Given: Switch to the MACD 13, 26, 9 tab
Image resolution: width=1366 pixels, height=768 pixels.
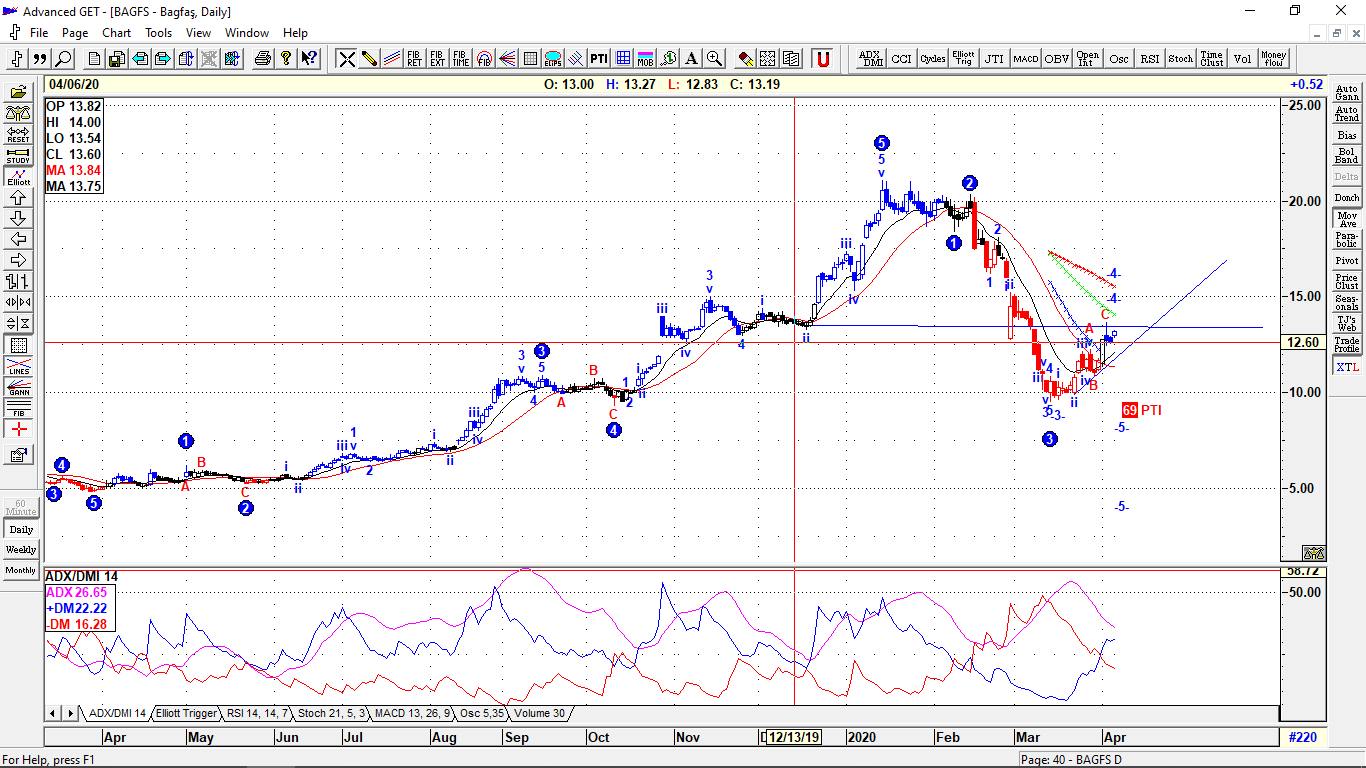Looking at the screenshot, I should [x=413, y=713].
